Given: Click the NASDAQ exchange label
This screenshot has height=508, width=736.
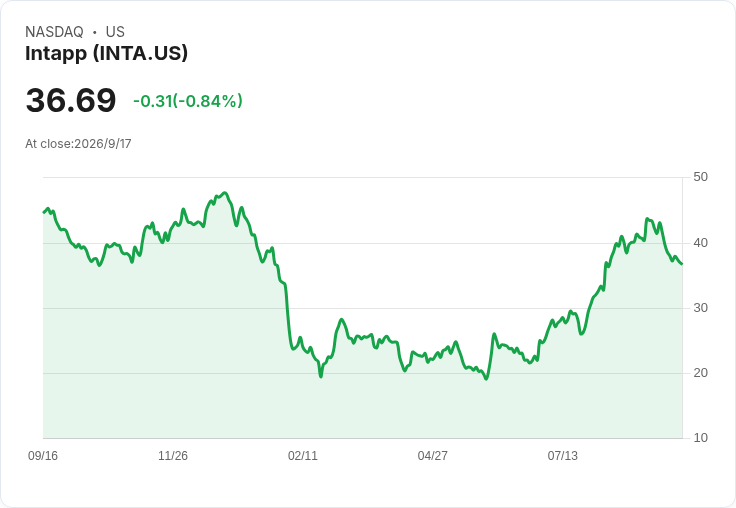Looking at the screenshot, I should (x=54, y=32).
